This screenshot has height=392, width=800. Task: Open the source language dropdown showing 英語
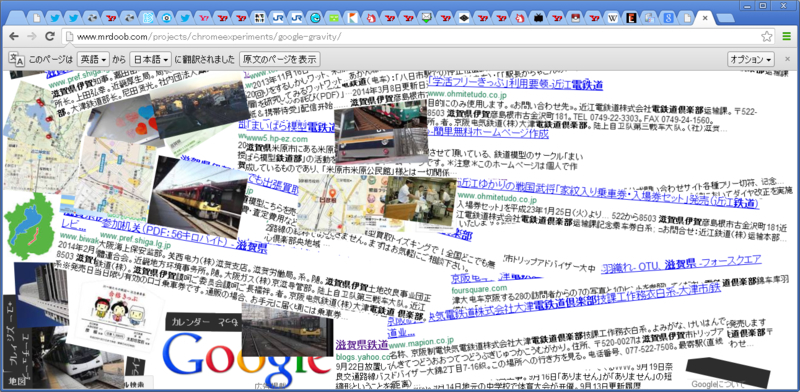point(94,59)
